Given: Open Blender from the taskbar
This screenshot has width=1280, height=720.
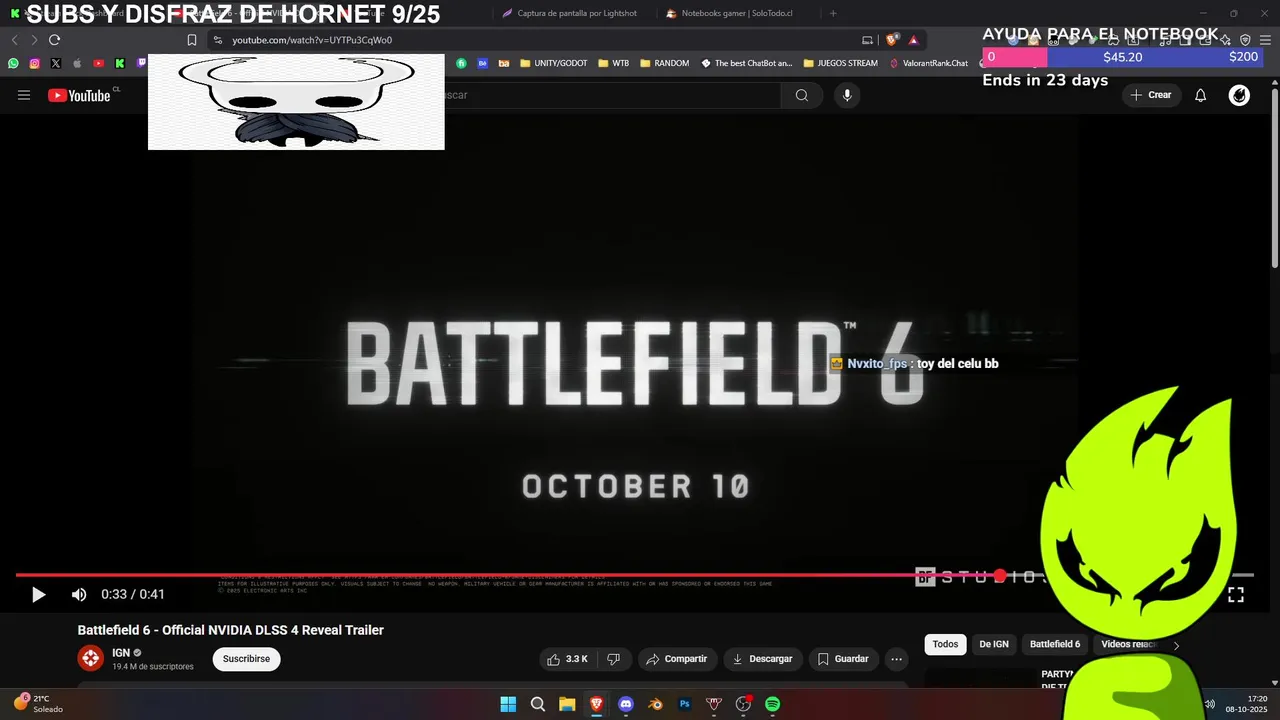Looking at the screenshot, I should 655,704.
